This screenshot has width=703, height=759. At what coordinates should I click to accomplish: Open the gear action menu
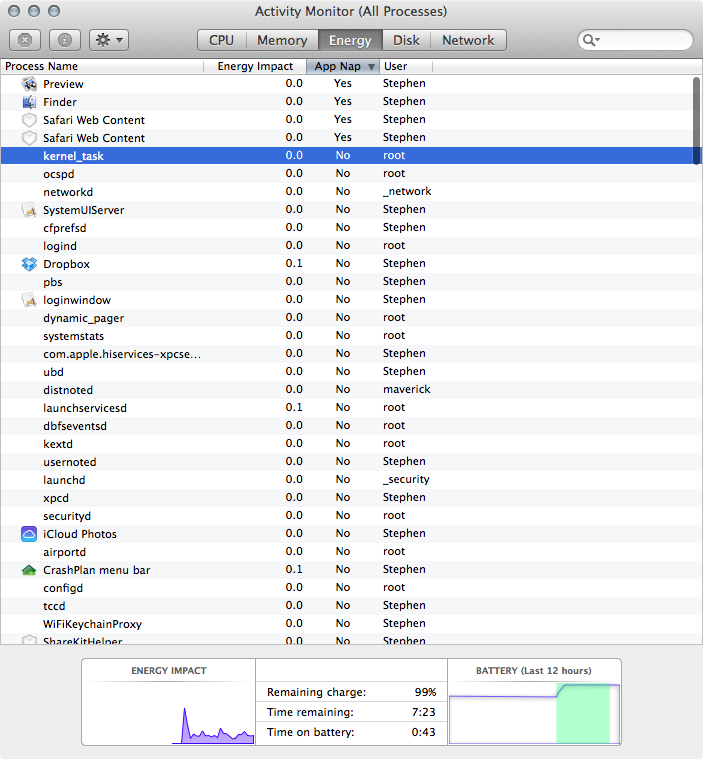tap(109, 40)
